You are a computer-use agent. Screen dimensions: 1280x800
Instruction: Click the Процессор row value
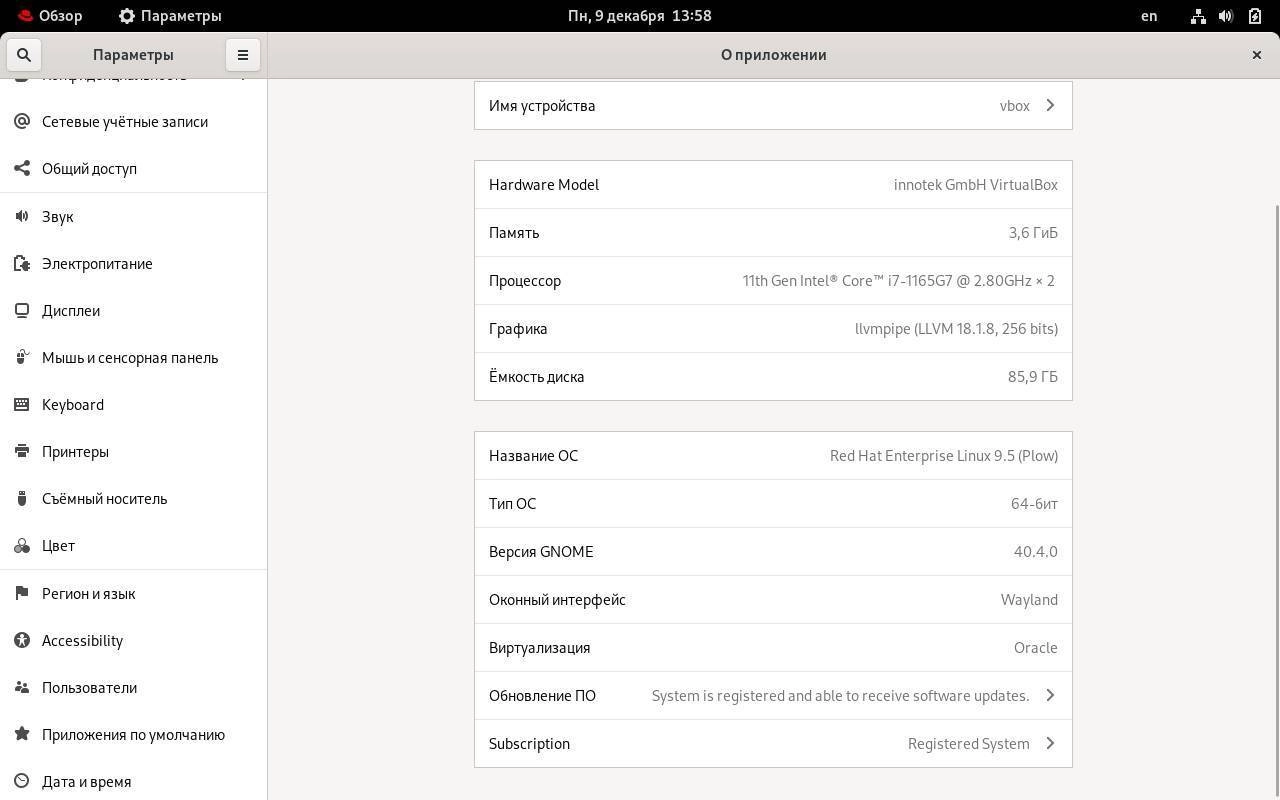[x=898, y=280]
